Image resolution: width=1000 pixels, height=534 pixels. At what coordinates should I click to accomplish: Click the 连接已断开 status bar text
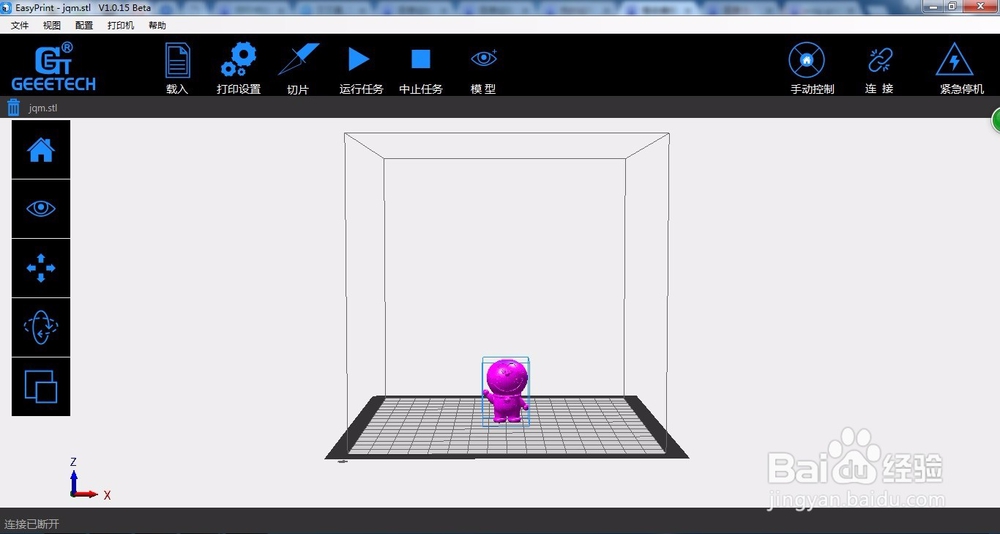[x=32, y=524]
